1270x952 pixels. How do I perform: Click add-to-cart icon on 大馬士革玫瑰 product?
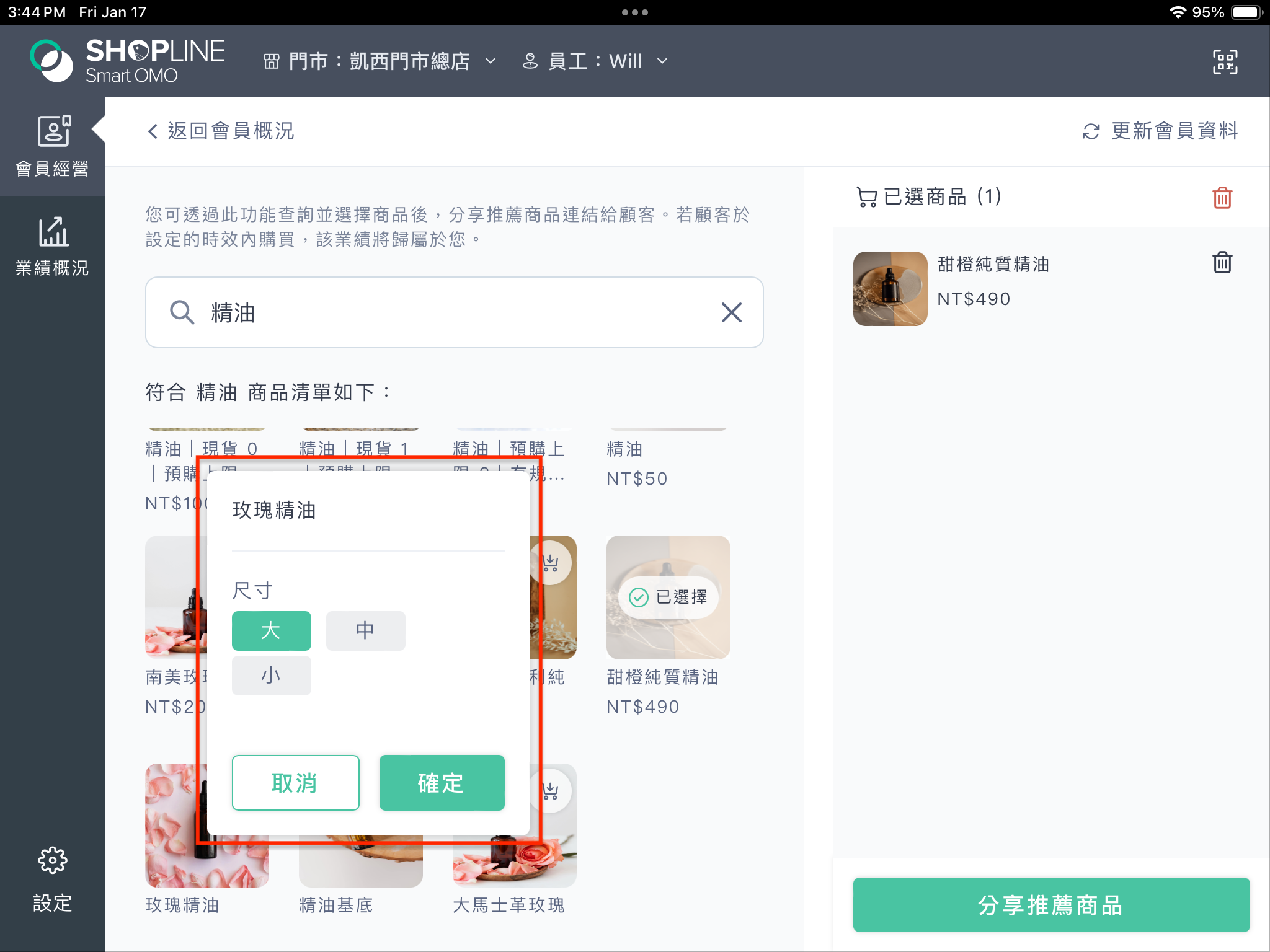[x=550, y=791]
